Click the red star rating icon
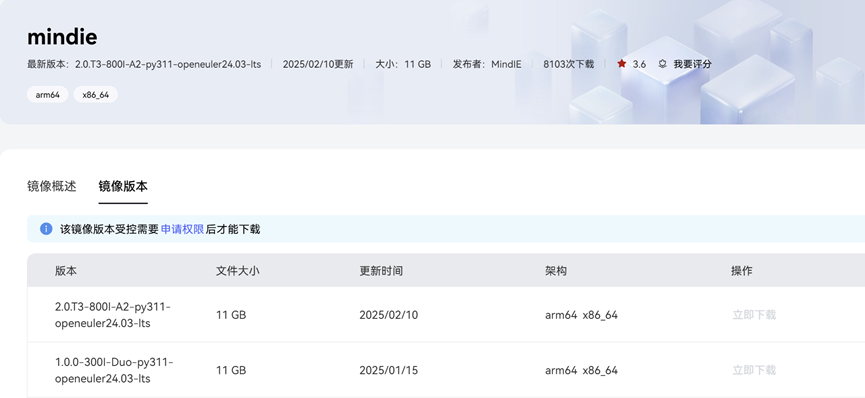This screenshot has height=398, width=865. point(622,64)
